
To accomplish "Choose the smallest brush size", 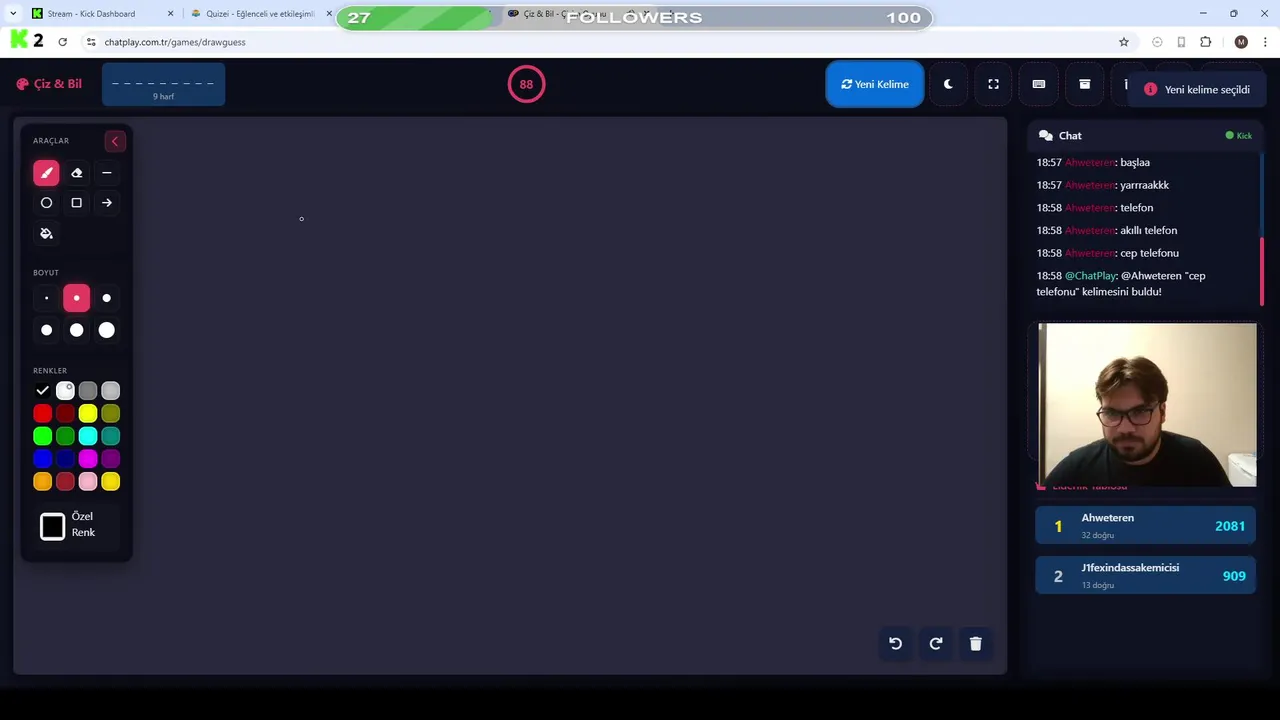I will 46,298.
